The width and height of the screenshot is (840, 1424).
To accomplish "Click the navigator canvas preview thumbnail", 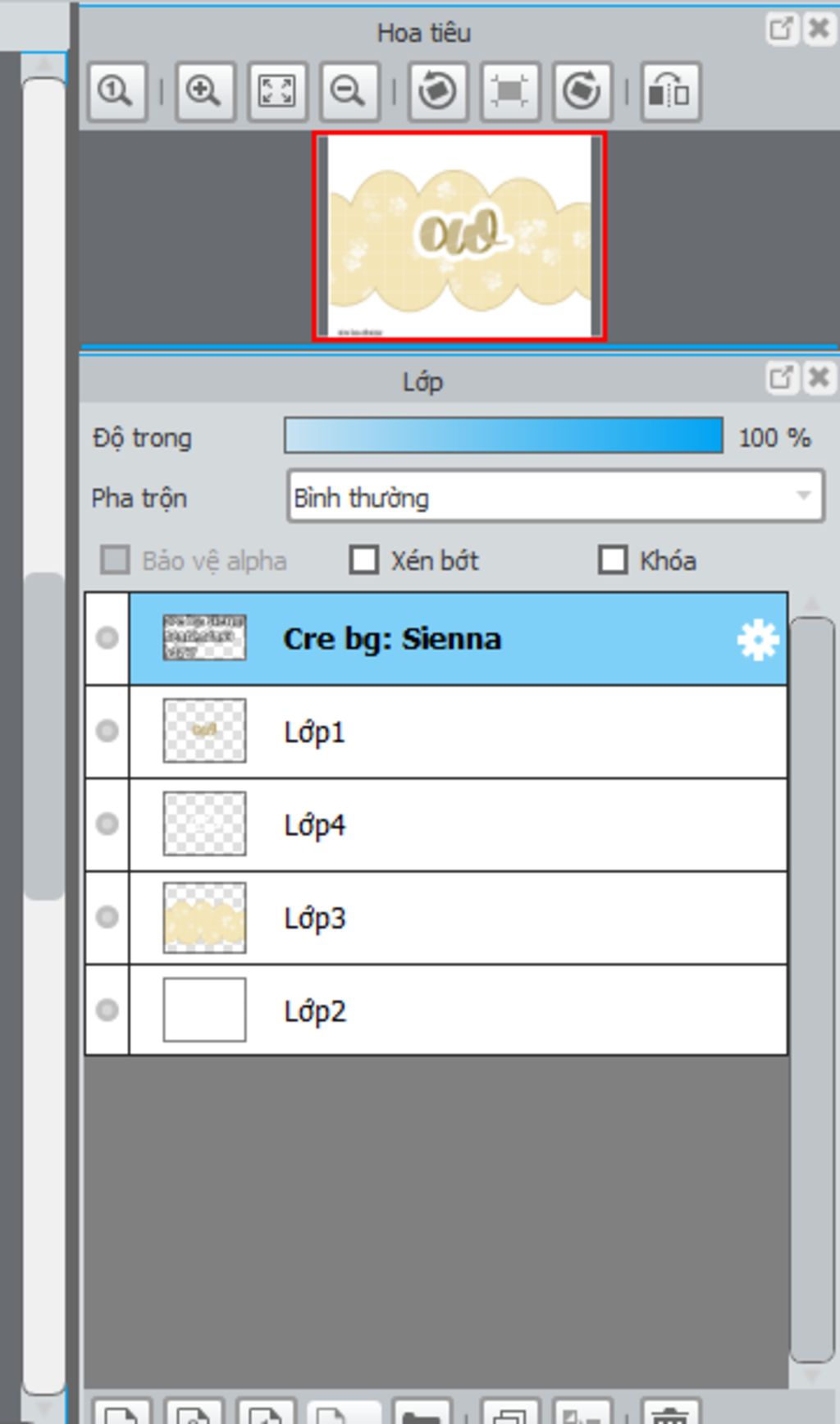I will (459, 236).
